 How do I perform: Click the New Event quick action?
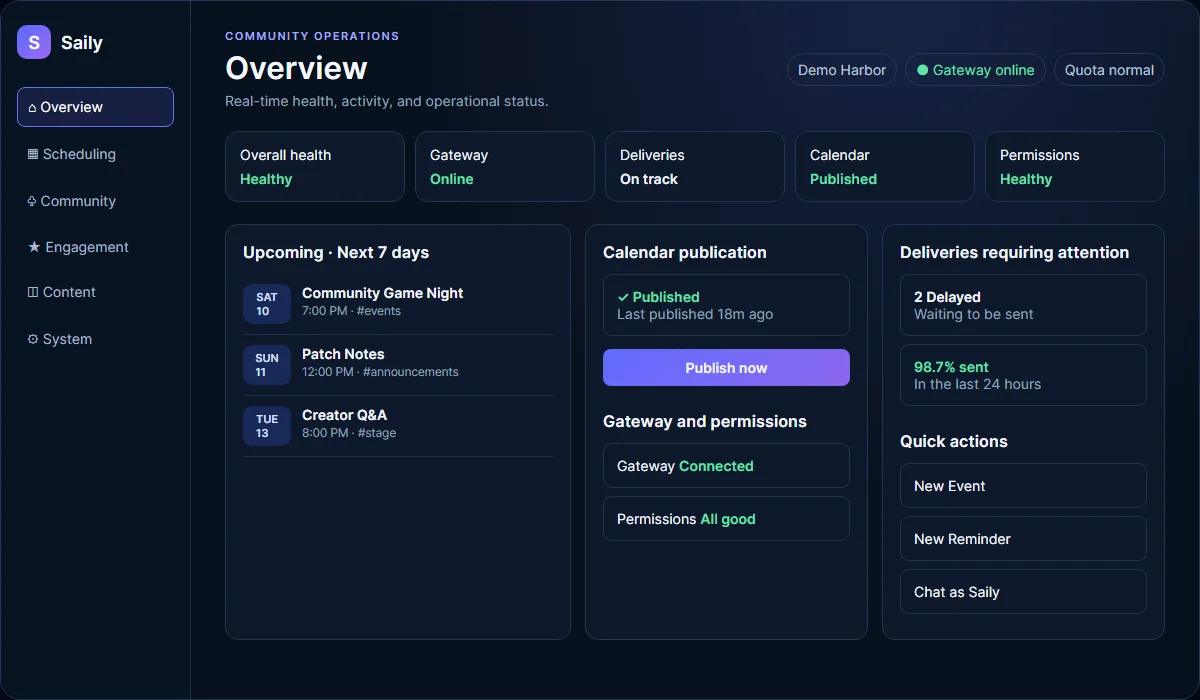click(x=1023, y=486)
